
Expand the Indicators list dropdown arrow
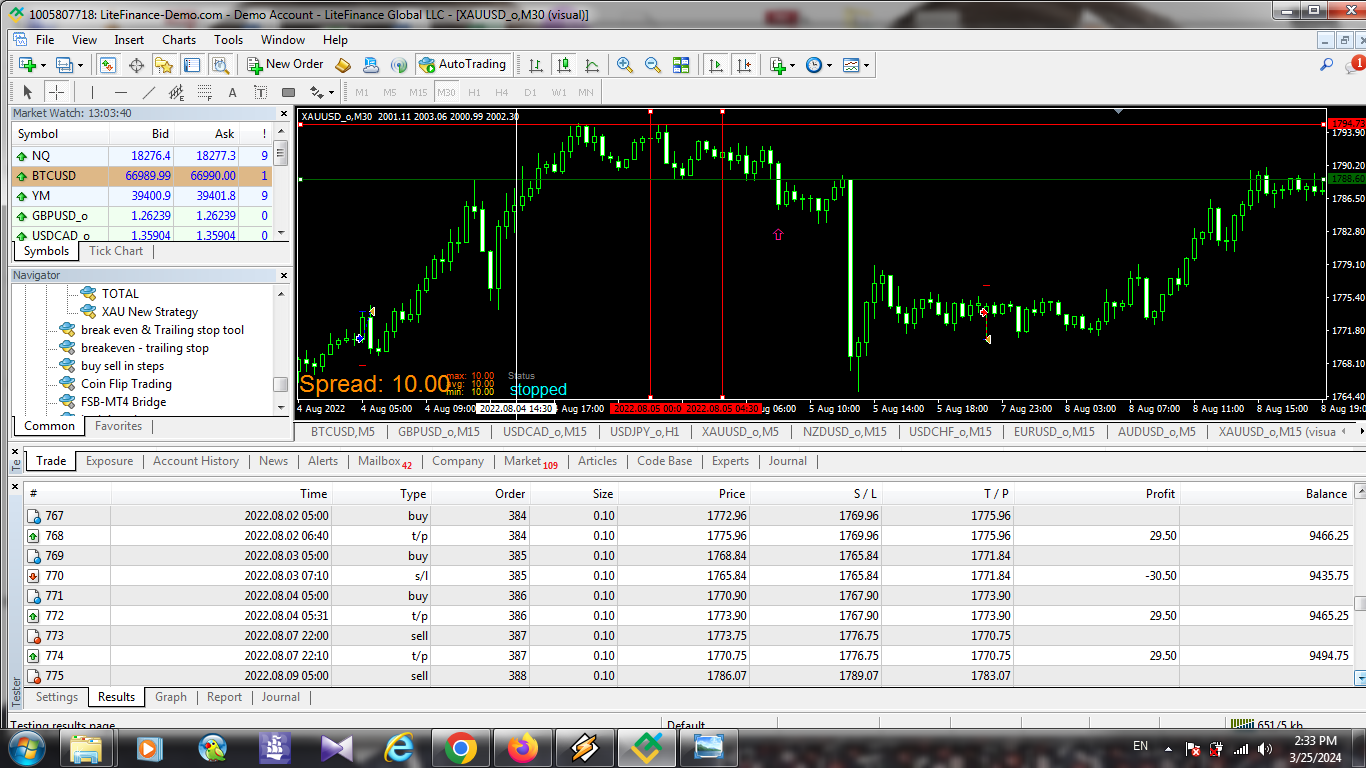[792, 66]
